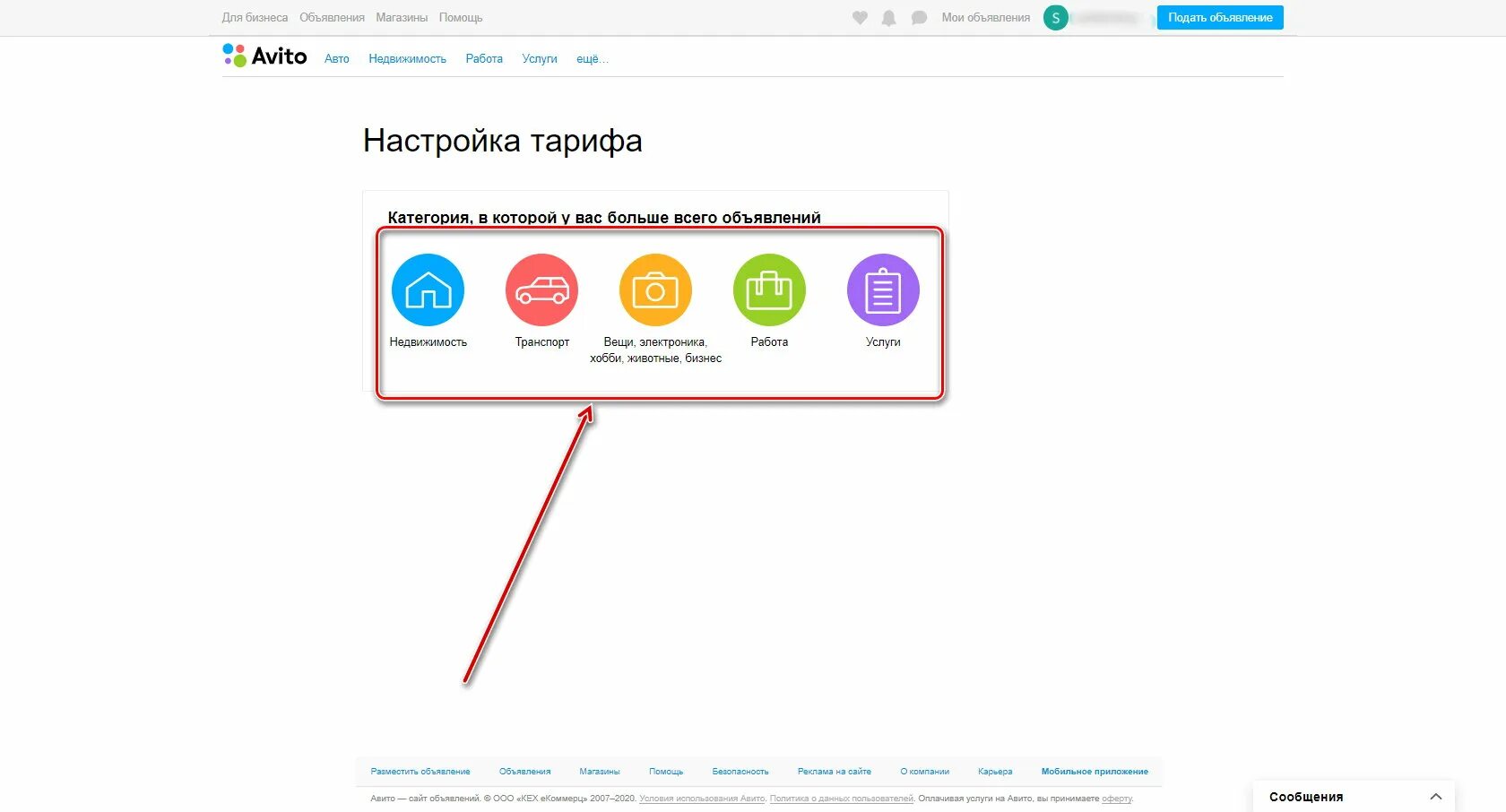Click Магазины footer link
This screenshot has height=812, width=1506.
coord(600,772)
